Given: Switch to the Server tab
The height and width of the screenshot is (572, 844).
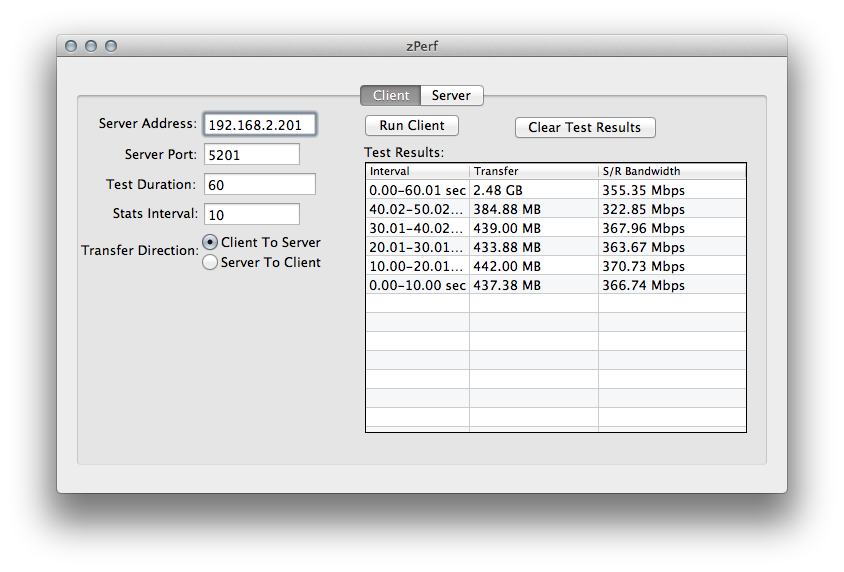Looking at the screenshot, I should pos(451,96).
